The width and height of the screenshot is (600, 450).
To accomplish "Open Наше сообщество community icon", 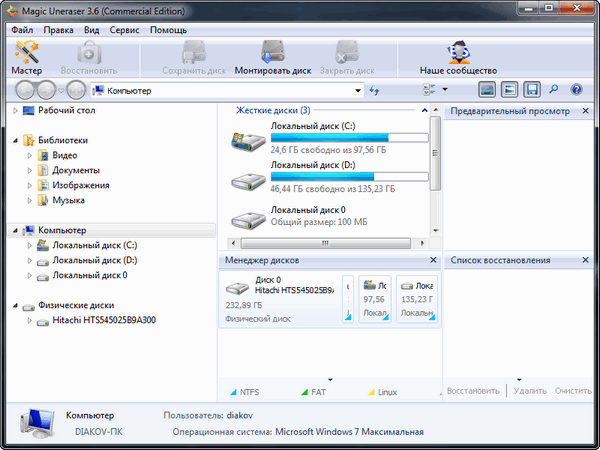I will (458, 58).
